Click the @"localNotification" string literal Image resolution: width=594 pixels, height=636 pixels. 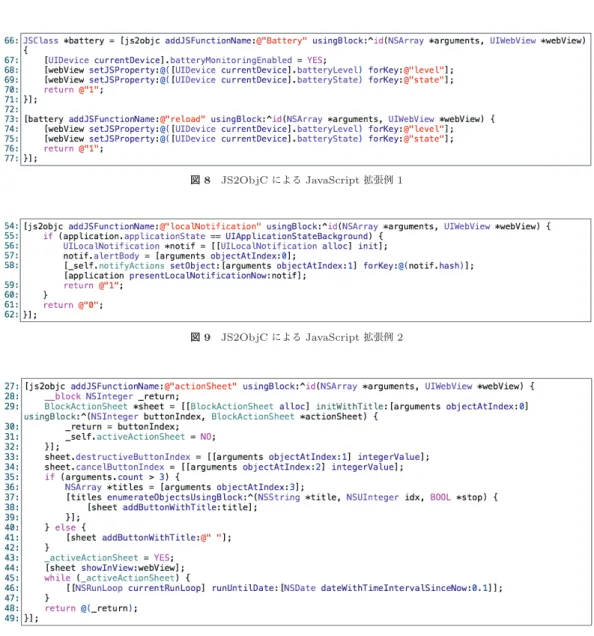(210, 226)
